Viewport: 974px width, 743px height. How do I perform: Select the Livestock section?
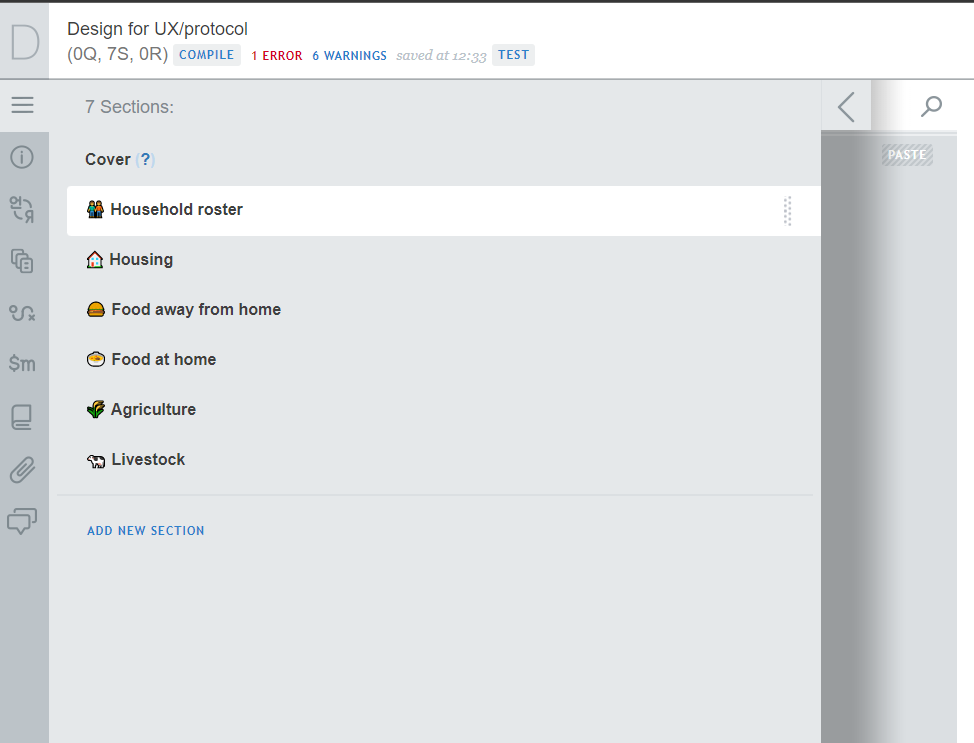tap(147, 460)
